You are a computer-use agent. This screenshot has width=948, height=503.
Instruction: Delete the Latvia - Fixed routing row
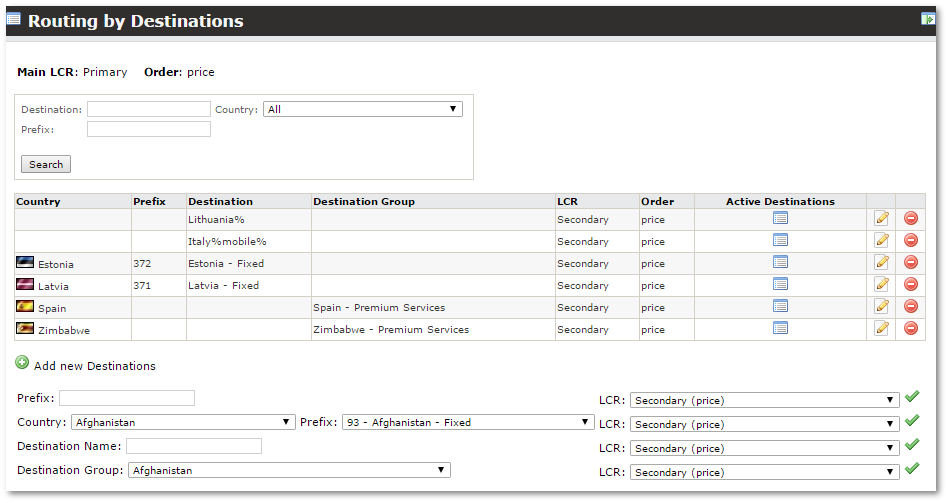[910, 284]
